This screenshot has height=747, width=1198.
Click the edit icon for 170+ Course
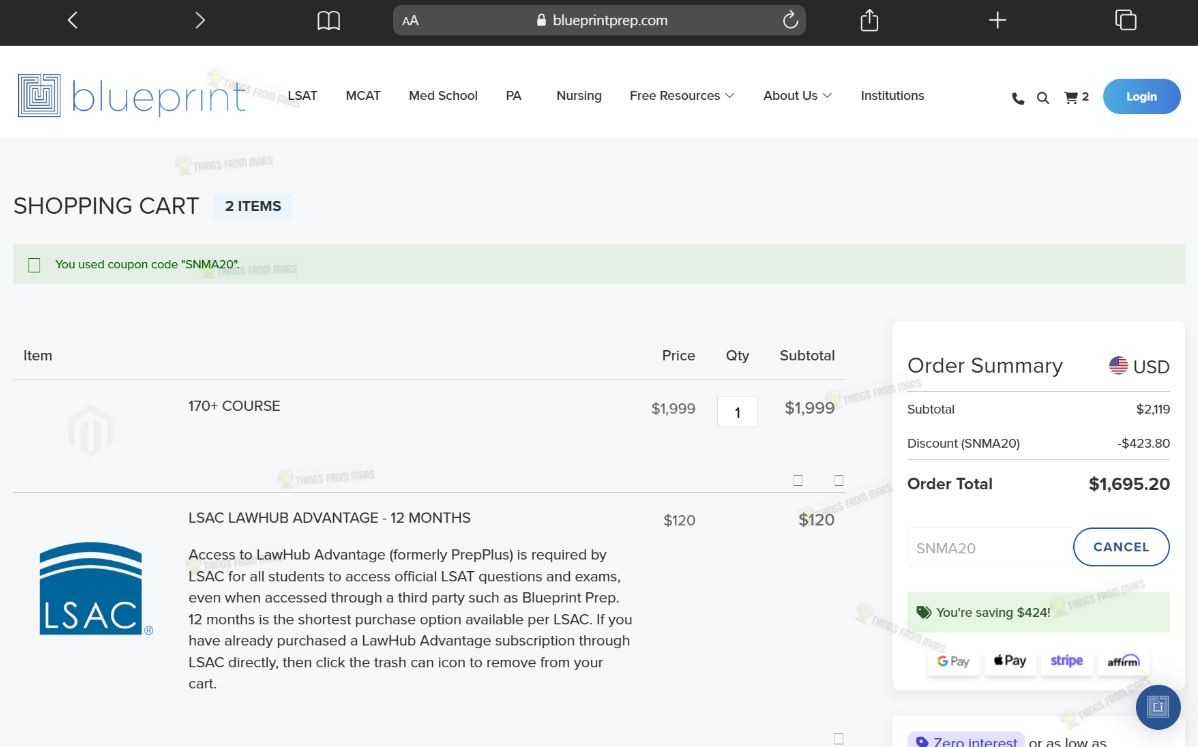pos(798,480)
